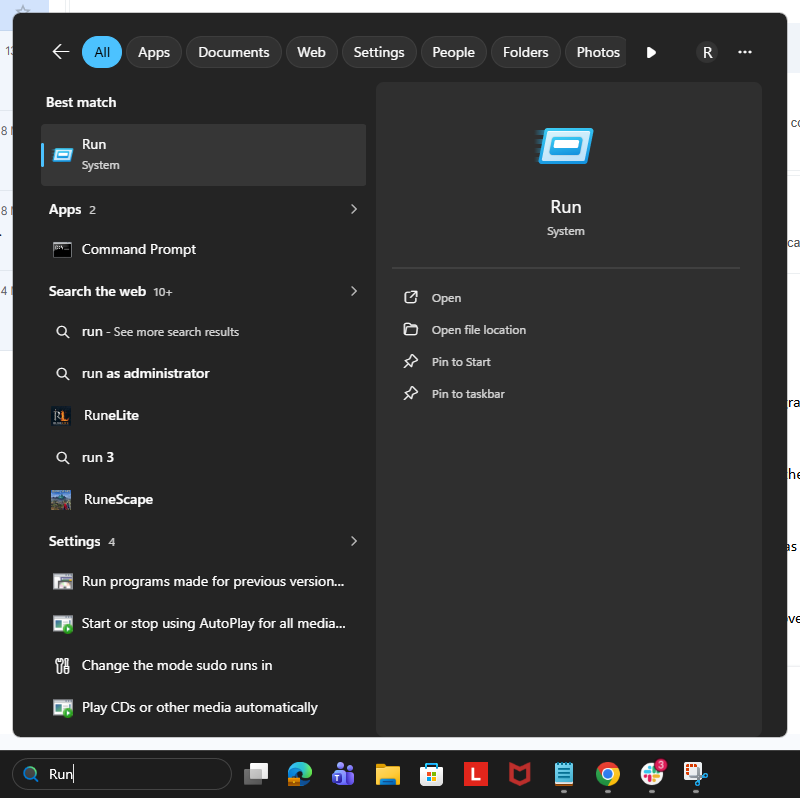Screen dimensions: 800x798
Task: Open Slack from the taskbar
Action: click(653, 774)
